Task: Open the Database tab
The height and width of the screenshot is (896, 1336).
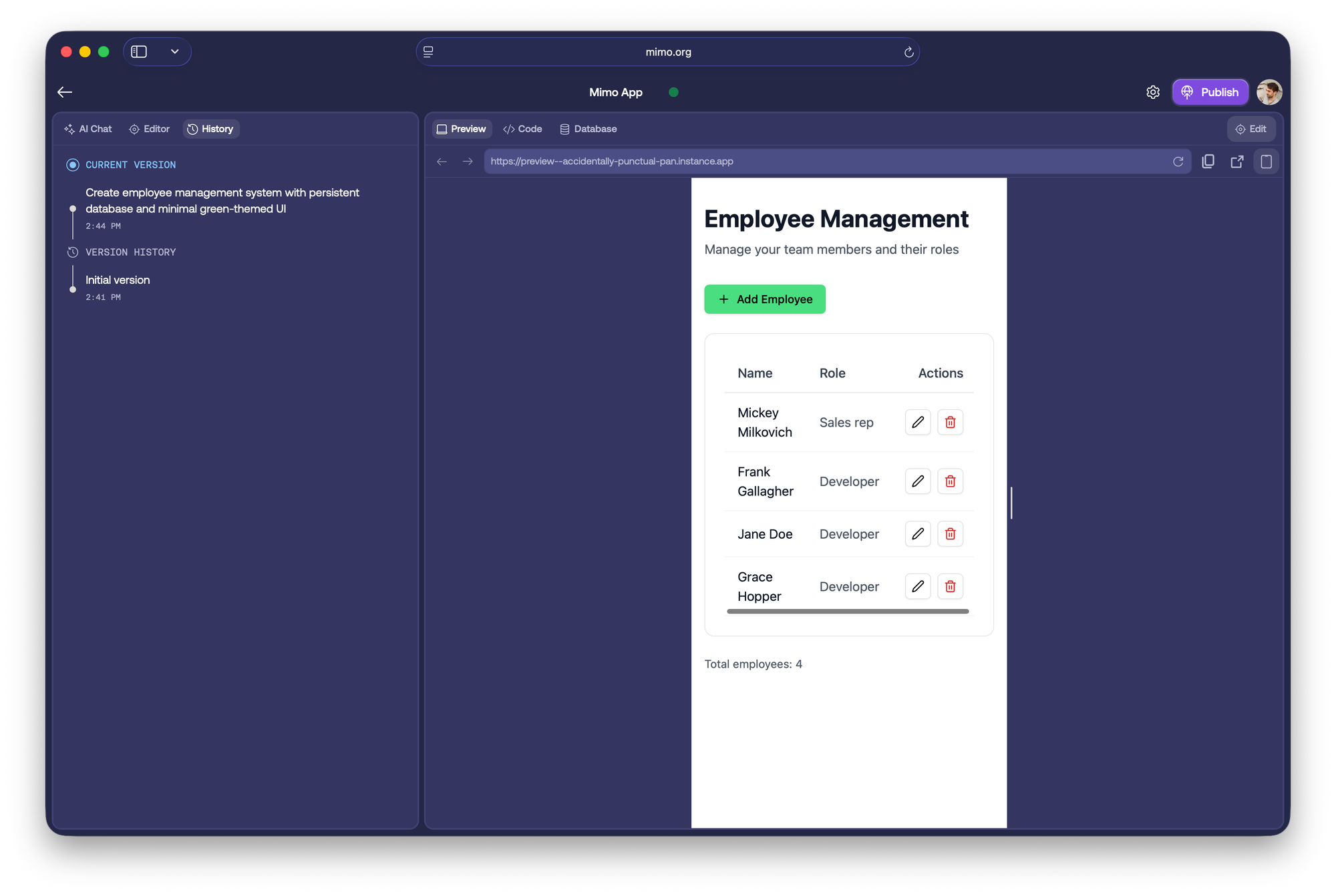Action: 589,129
